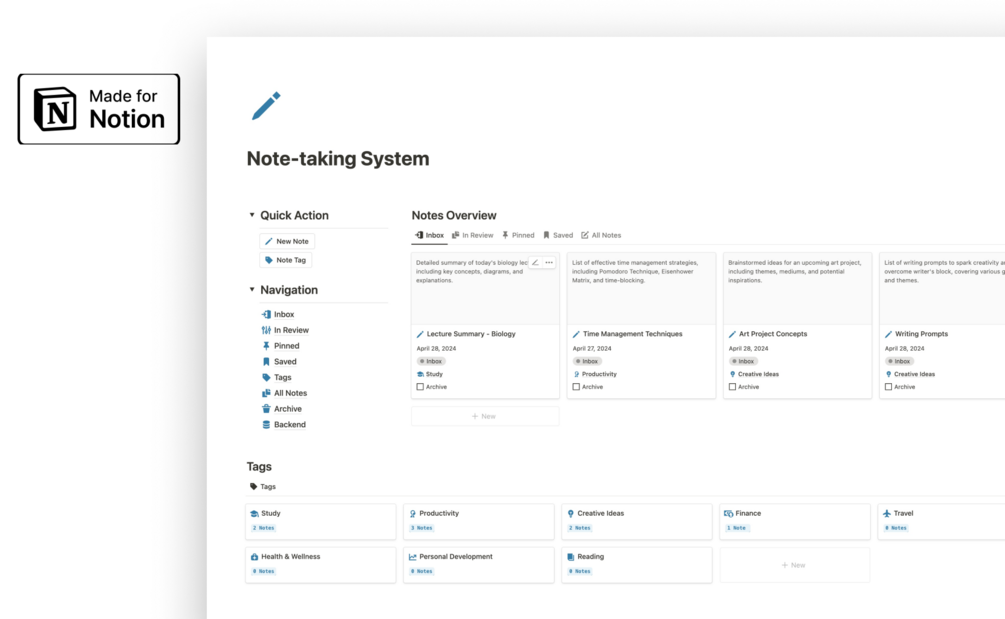
Task: Click the Productivity tag card icon
Action: click(413, 514)
